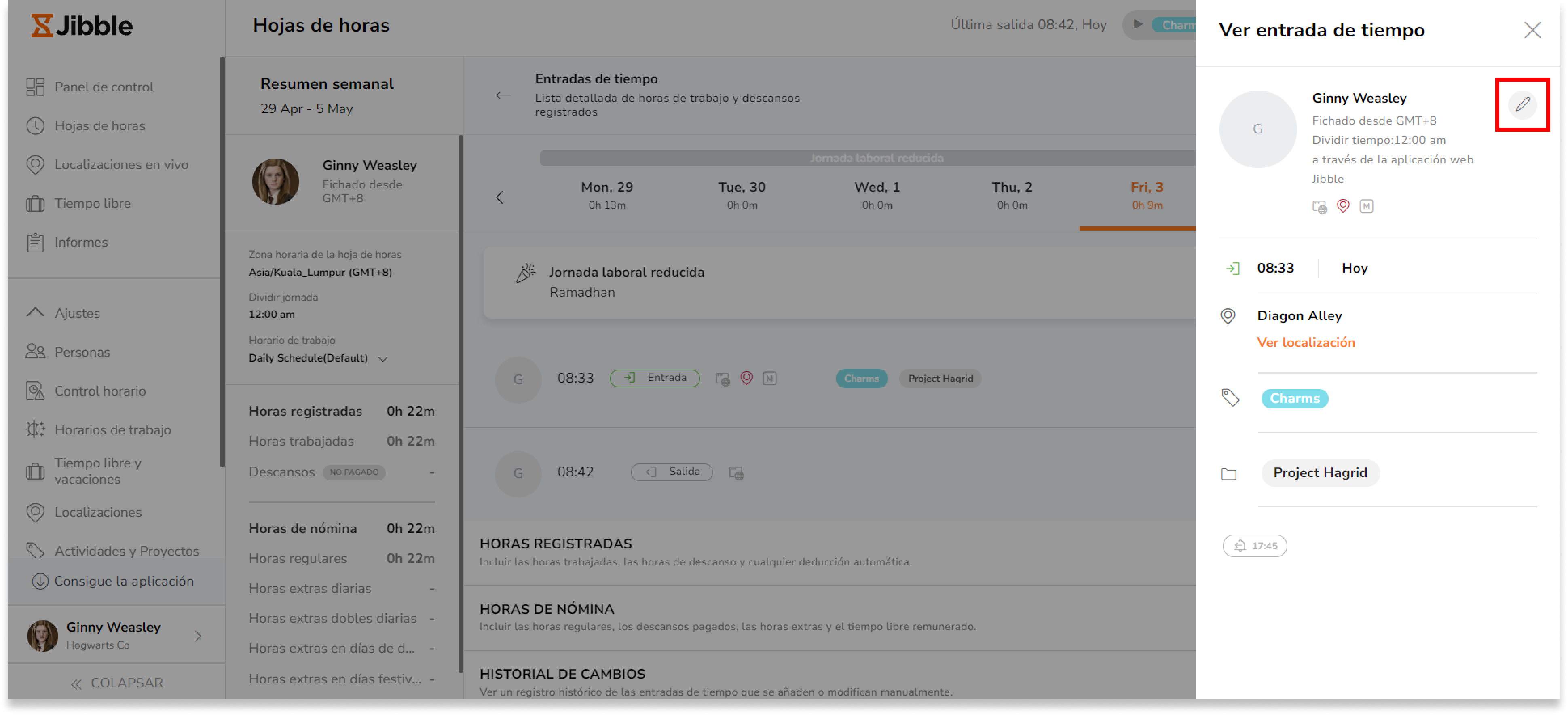Click the G avatar of the 08:33 entry
The height and width of the screenshot is (715, 1568).
click(518, 379)
